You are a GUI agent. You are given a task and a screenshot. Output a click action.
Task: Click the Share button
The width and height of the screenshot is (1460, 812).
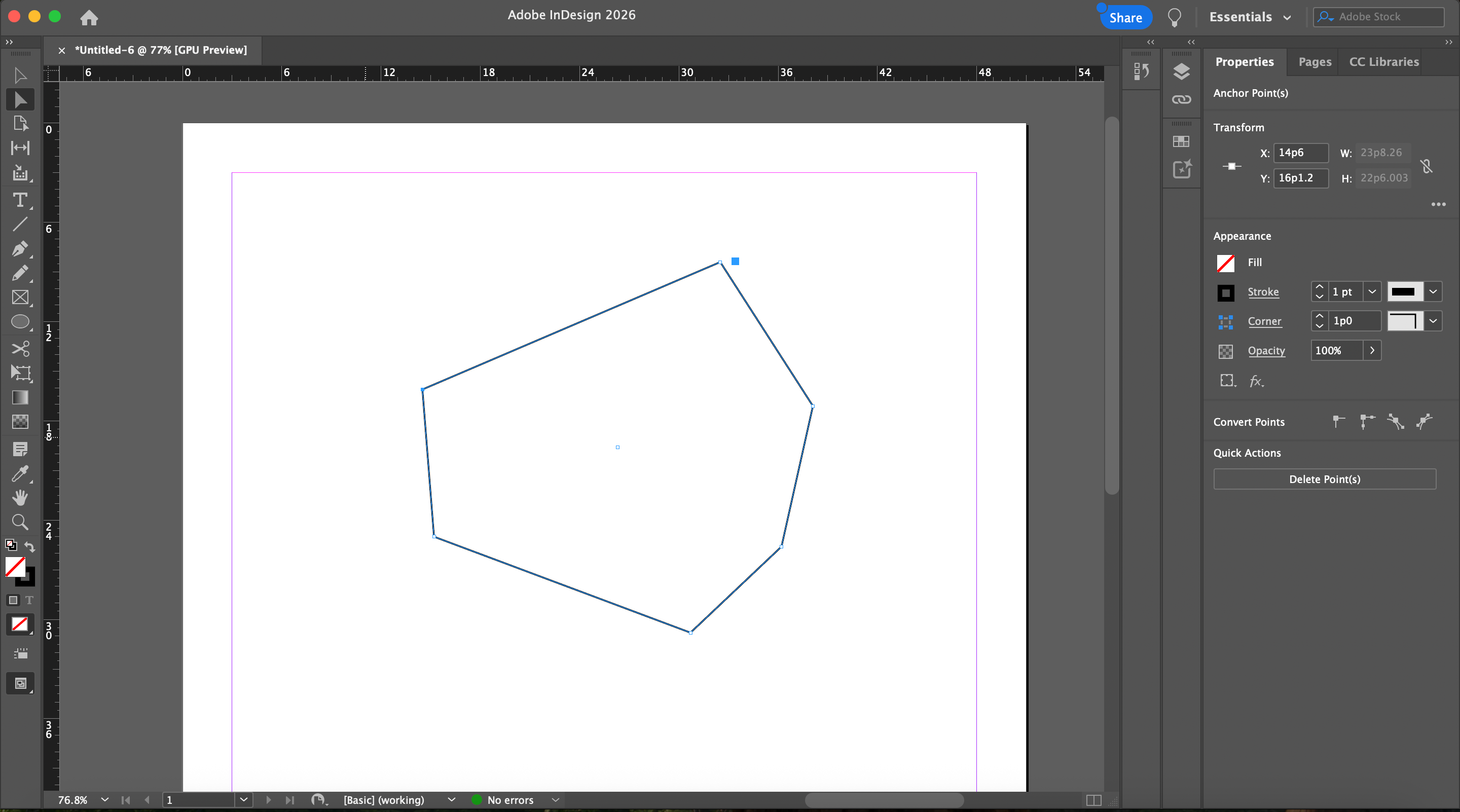click(x=1125, y=18)
